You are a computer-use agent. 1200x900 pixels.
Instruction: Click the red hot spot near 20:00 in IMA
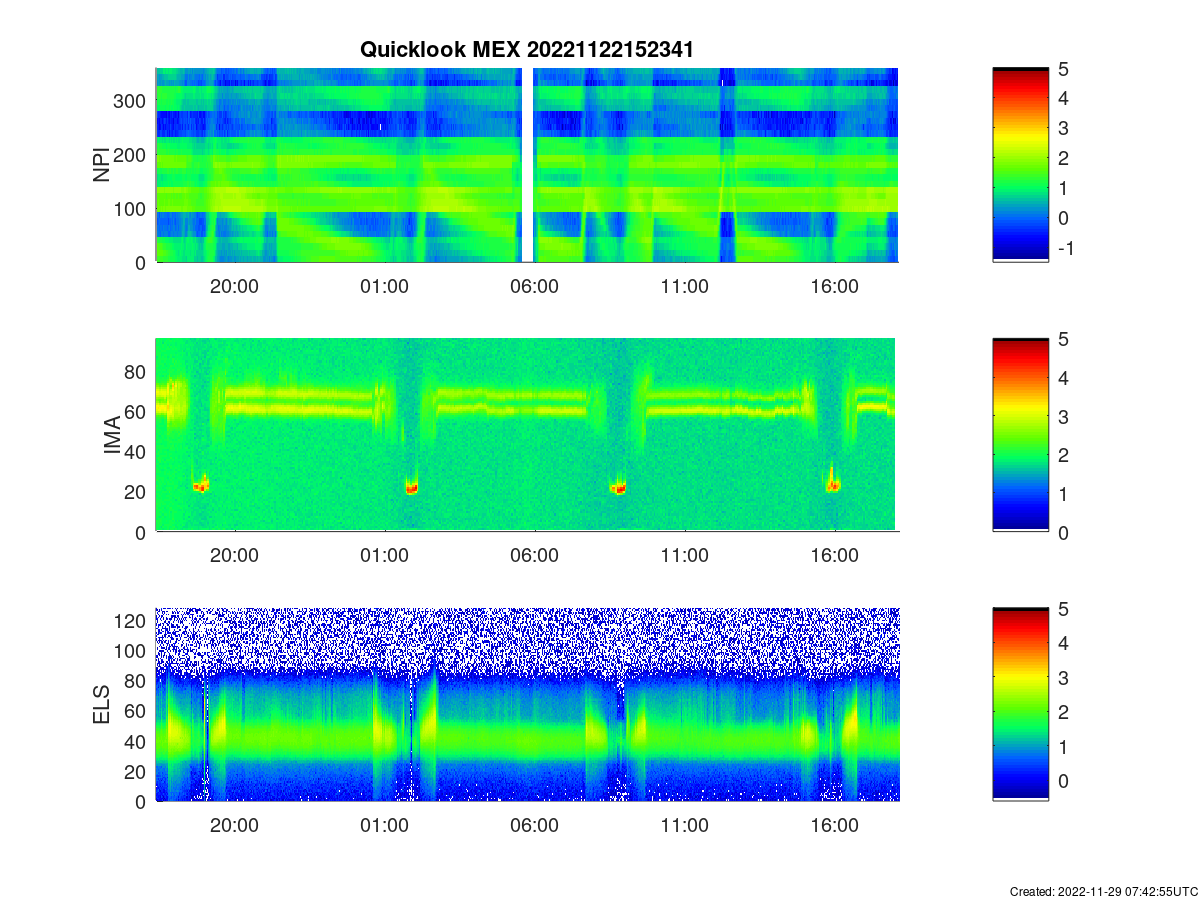pyautogui.click(x=201, y=486)
